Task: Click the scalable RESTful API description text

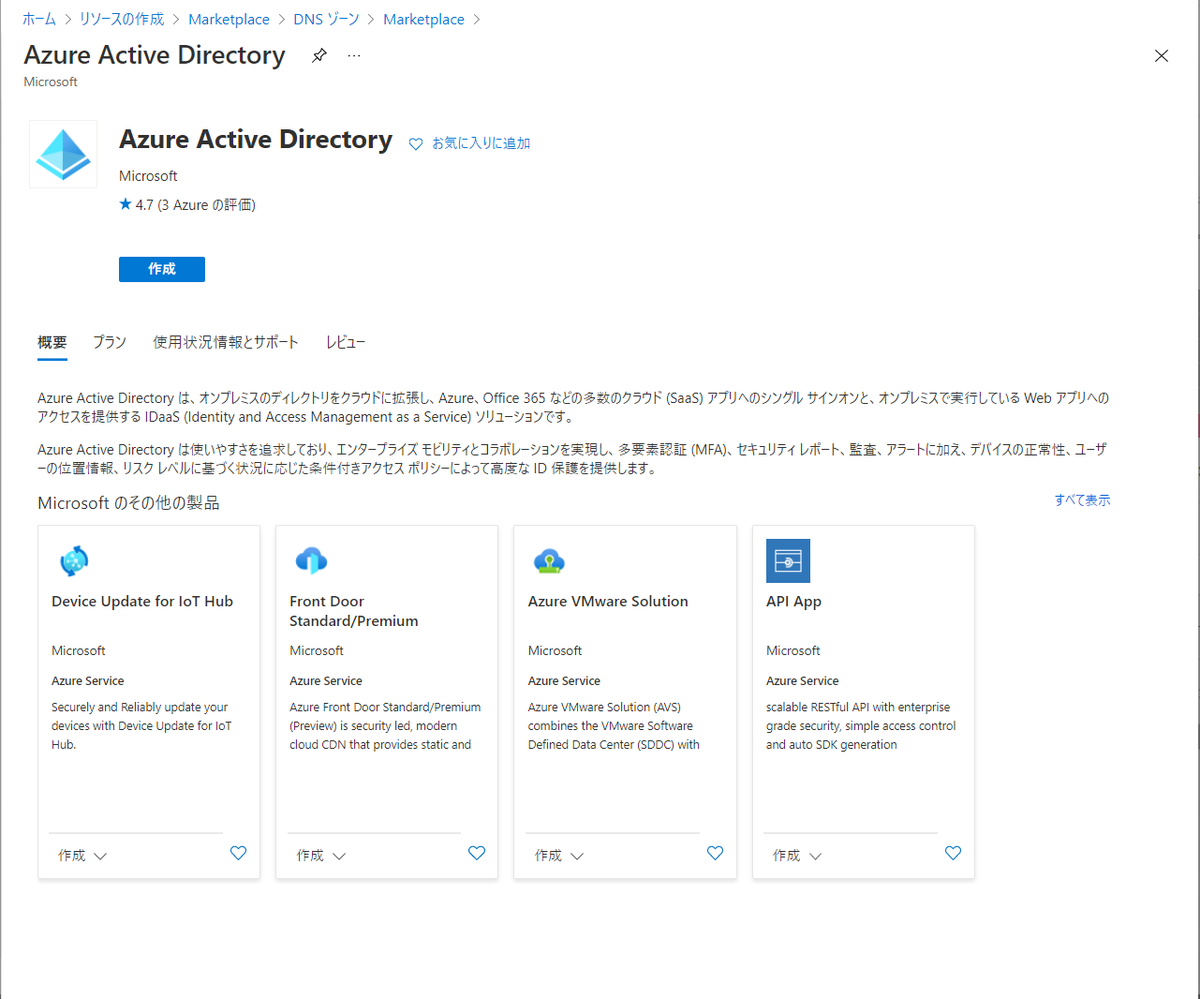Action: pyautogui.click(x=861, y=726)
